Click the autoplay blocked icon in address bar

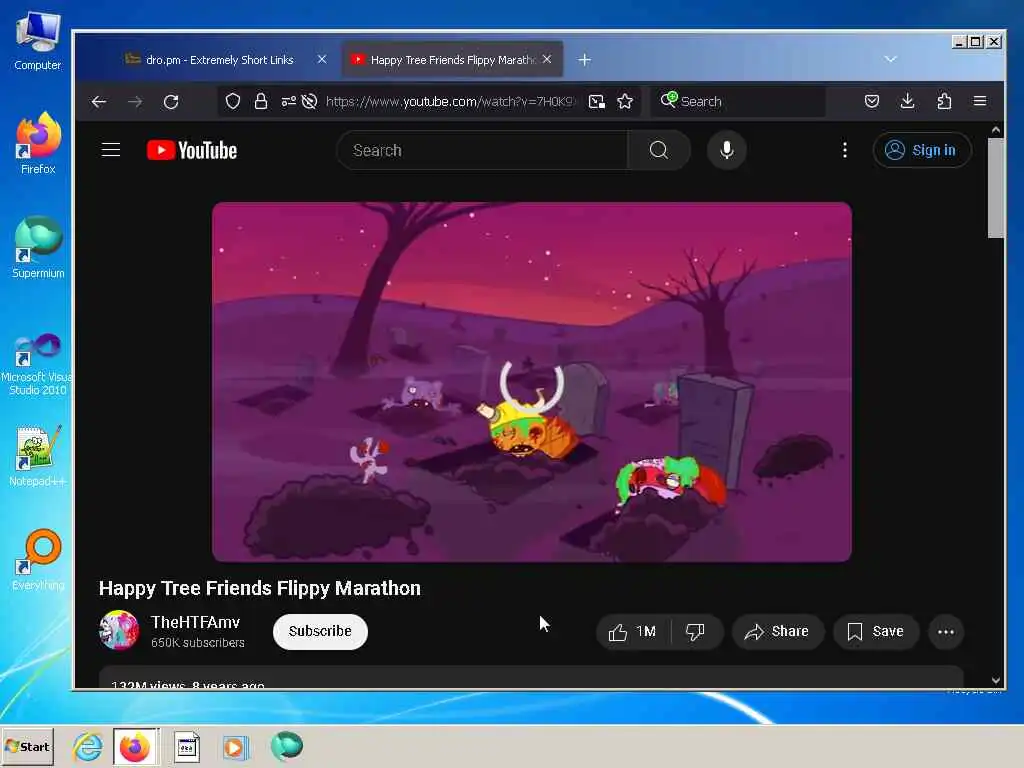click(310, 101)
